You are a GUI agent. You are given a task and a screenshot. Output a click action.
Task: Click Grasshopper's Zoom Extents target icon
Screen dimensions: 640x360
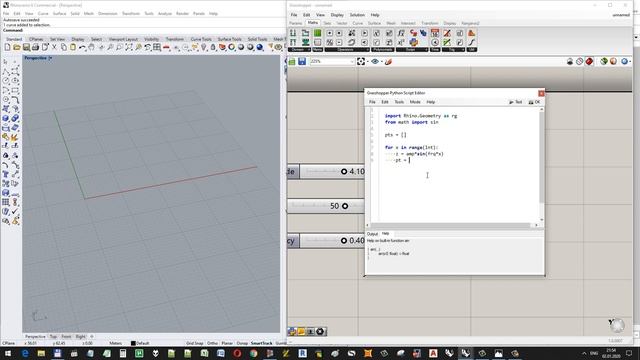coord(361,62)
